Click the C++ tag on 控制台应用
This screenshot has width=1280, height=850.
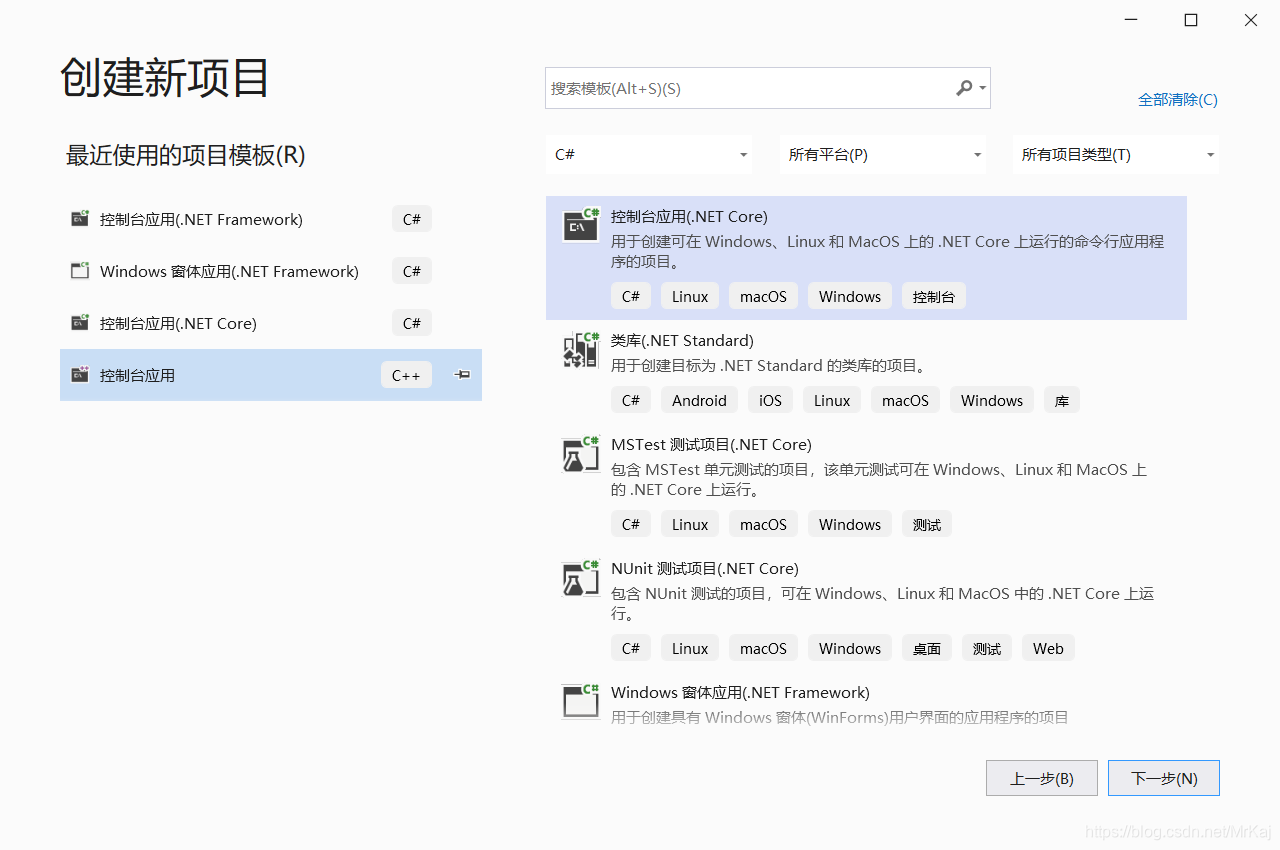tap(406, 375)
